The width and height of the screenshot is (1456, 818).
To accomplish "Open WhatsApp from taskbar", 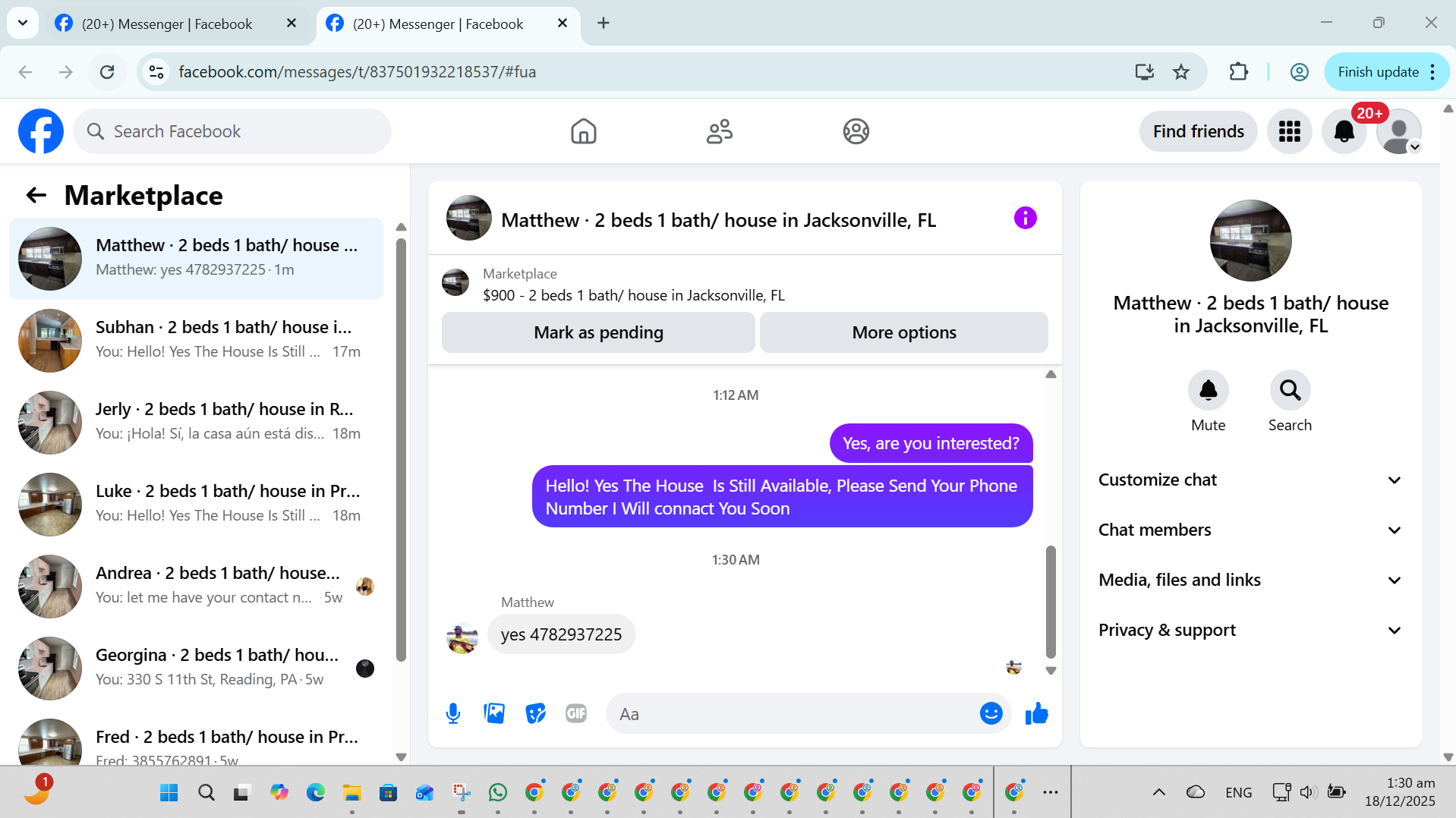I will 498,793.
